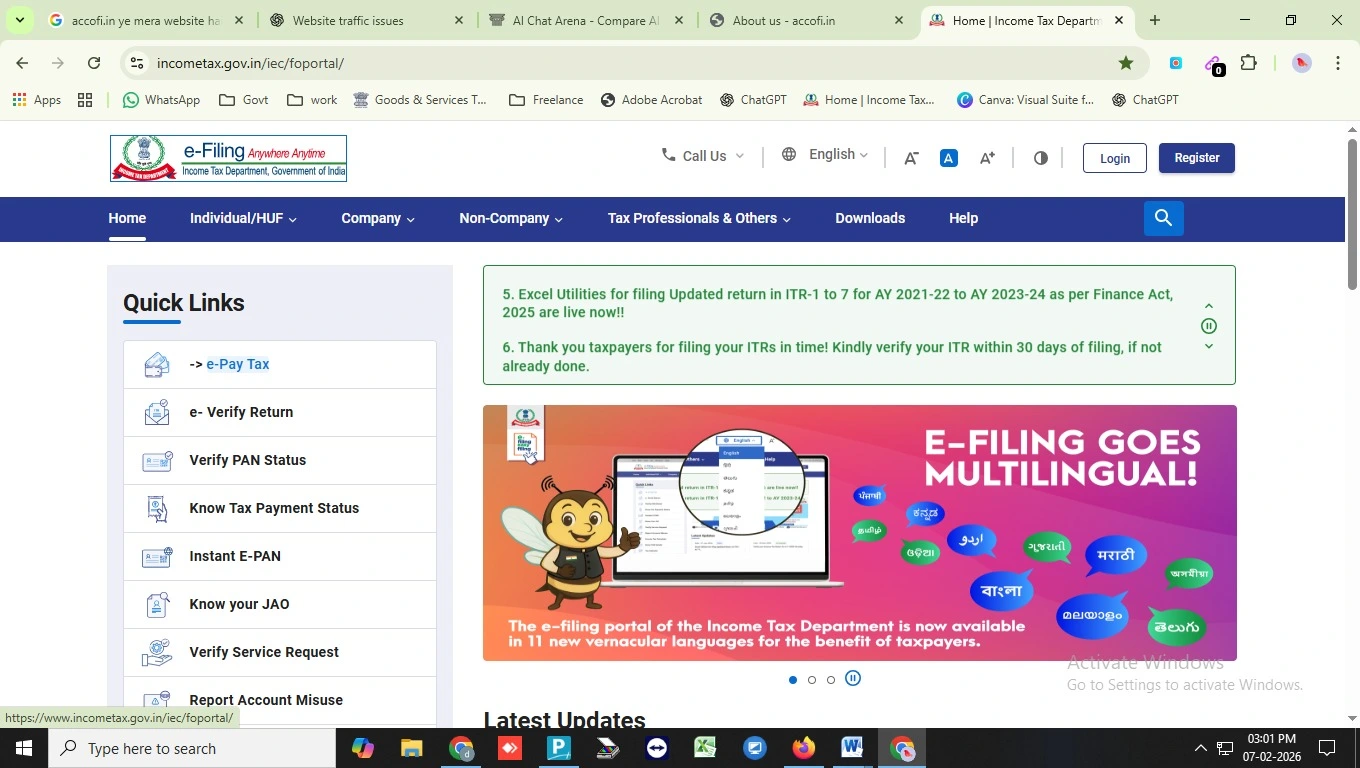Screen dimensions: 1360x768
Task: Reload the page using the refresh icon
Action: point(94,63)
